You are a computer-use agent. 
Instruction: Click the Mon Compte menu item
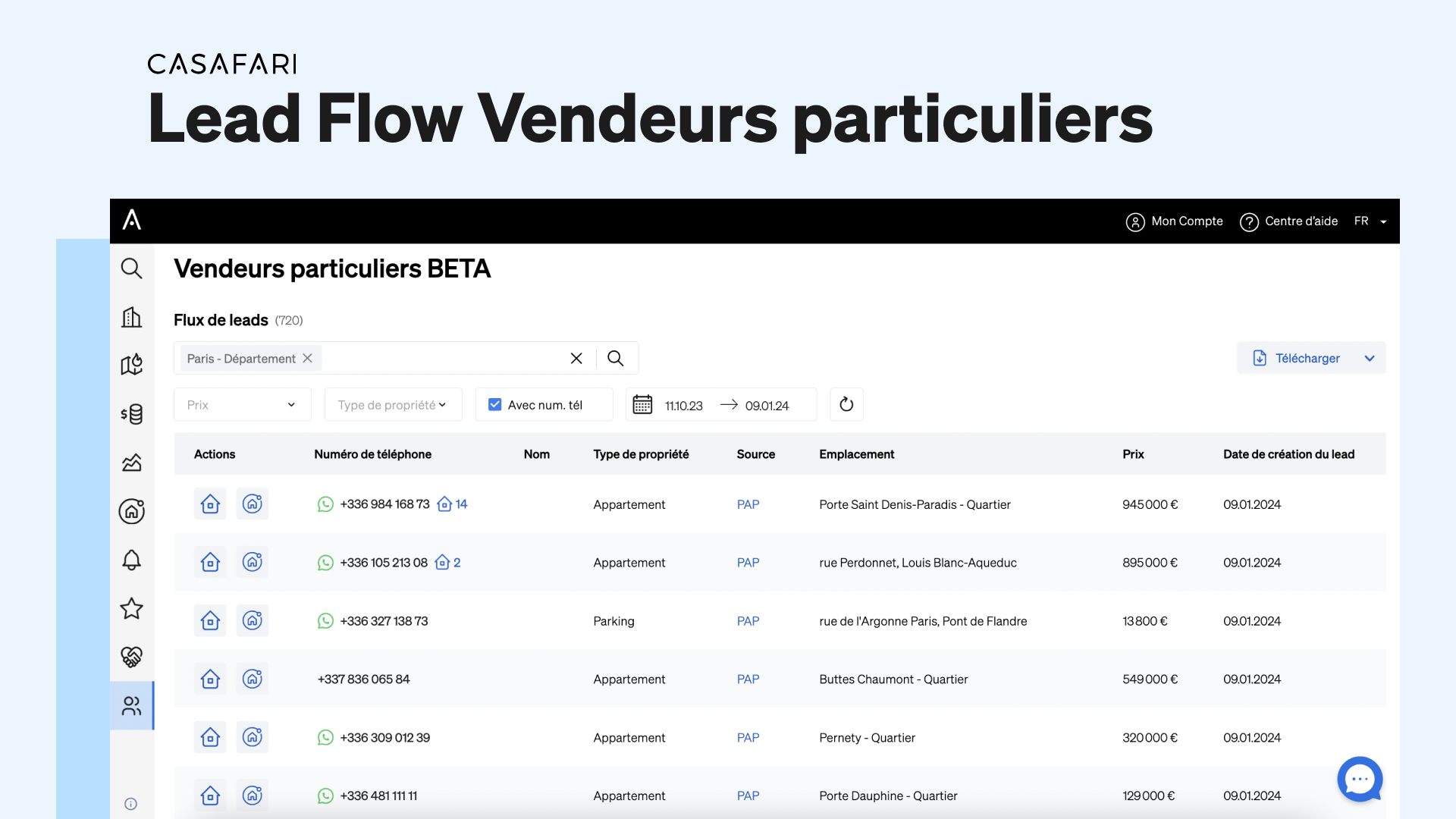[x=1175, y=221]
